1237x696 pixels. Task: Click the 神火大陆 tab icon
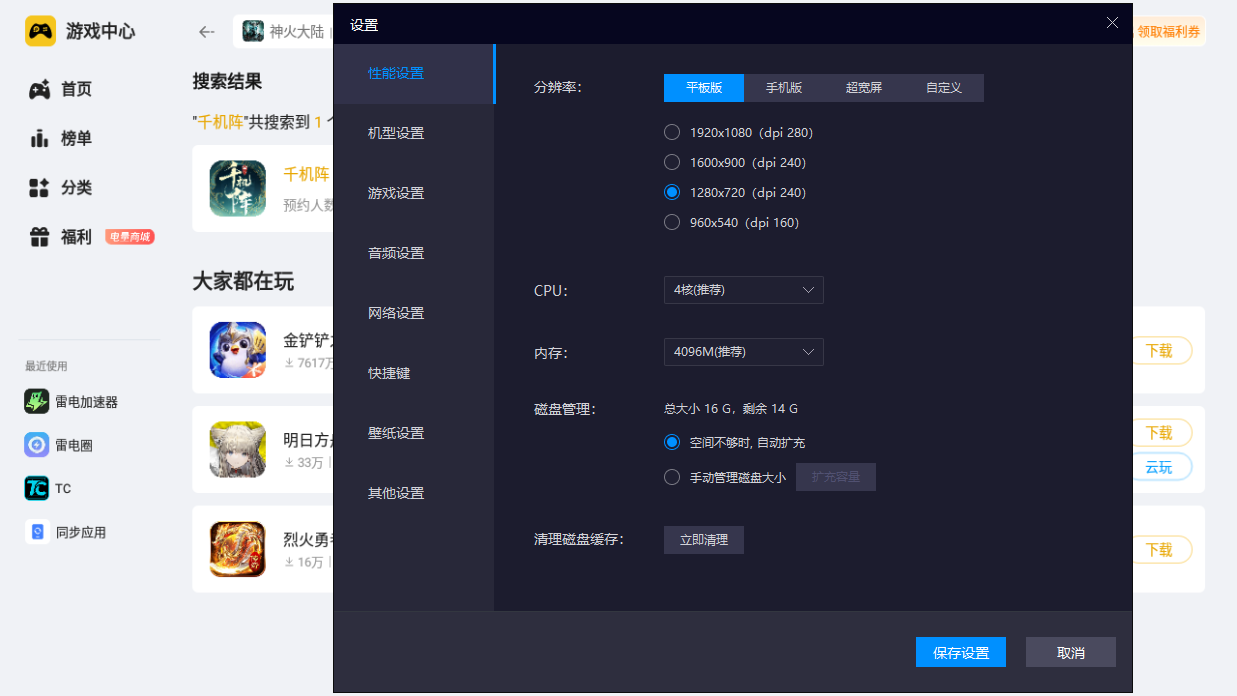tap(253, 31)
